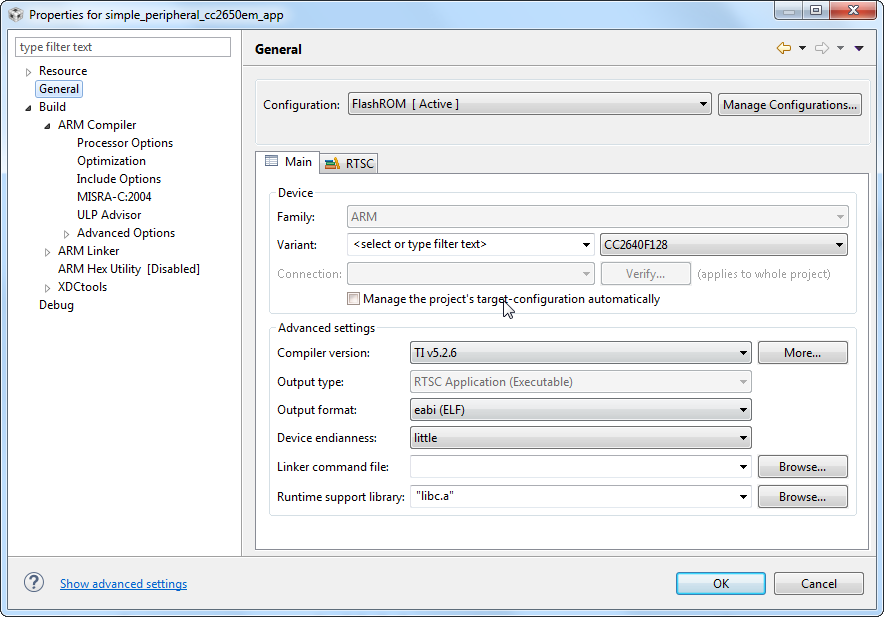
Task: Open the view menu triangle icon
Action: point(859,48)
